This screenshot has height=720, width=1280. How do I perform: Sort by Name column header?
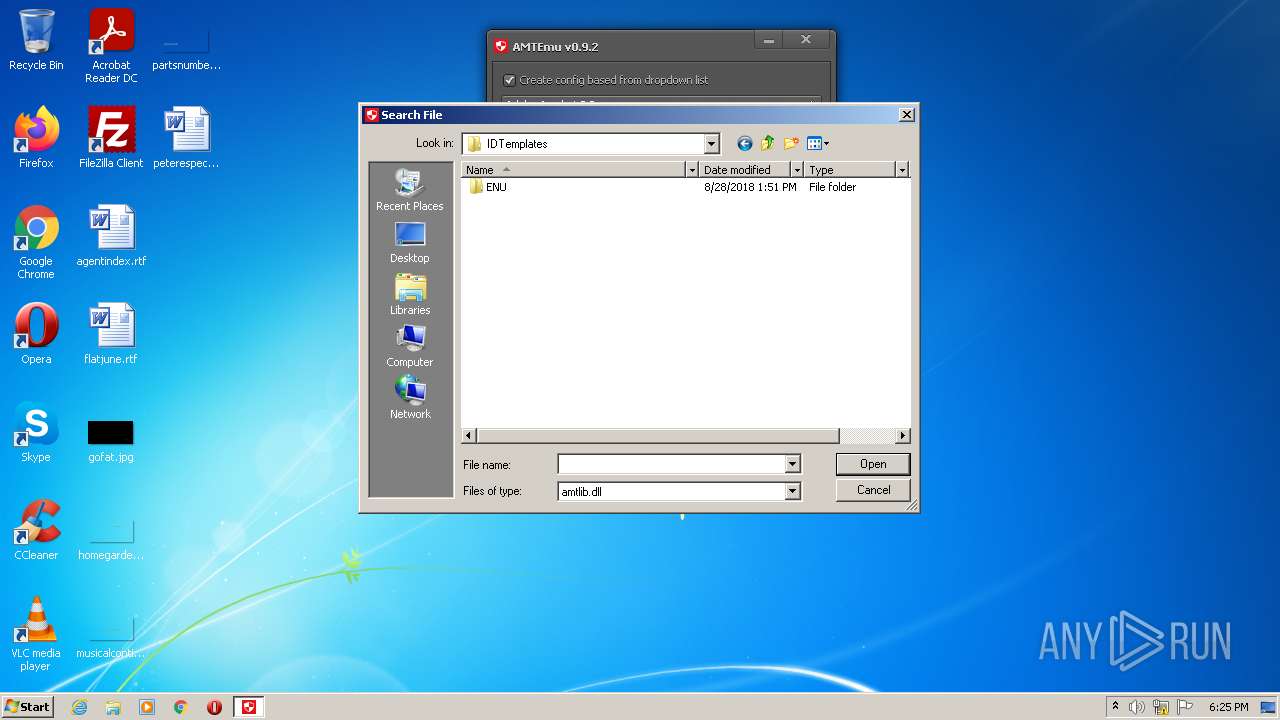(x=574, y=170)
